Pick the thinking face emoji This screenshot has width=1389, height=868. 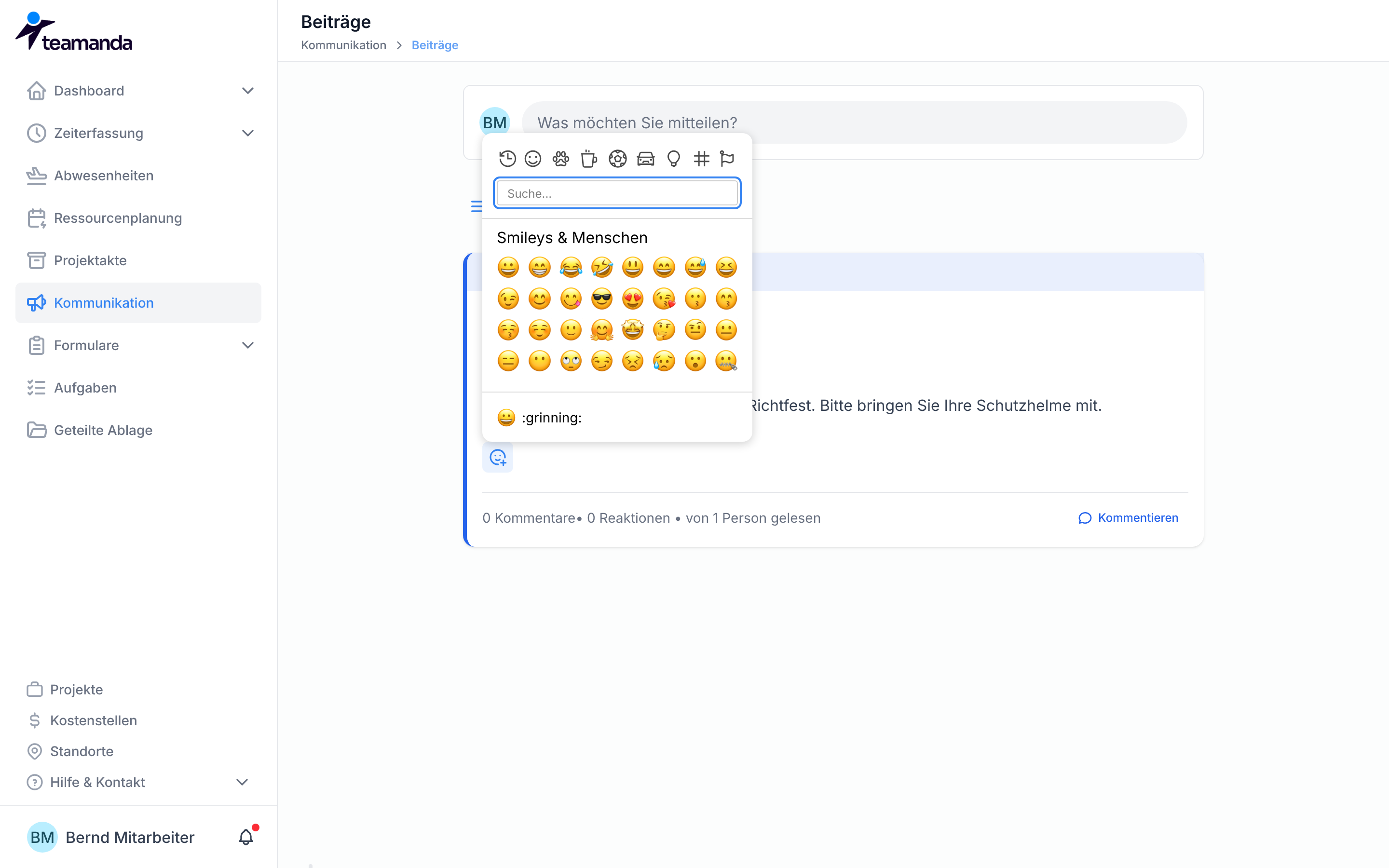pos(664,329)
